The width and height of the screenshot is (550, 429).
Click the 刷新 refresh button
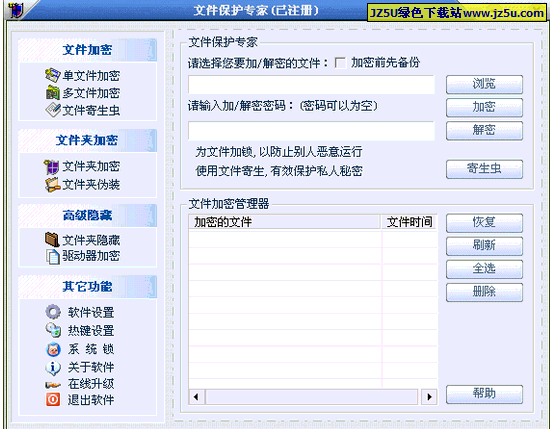(484, 246)
